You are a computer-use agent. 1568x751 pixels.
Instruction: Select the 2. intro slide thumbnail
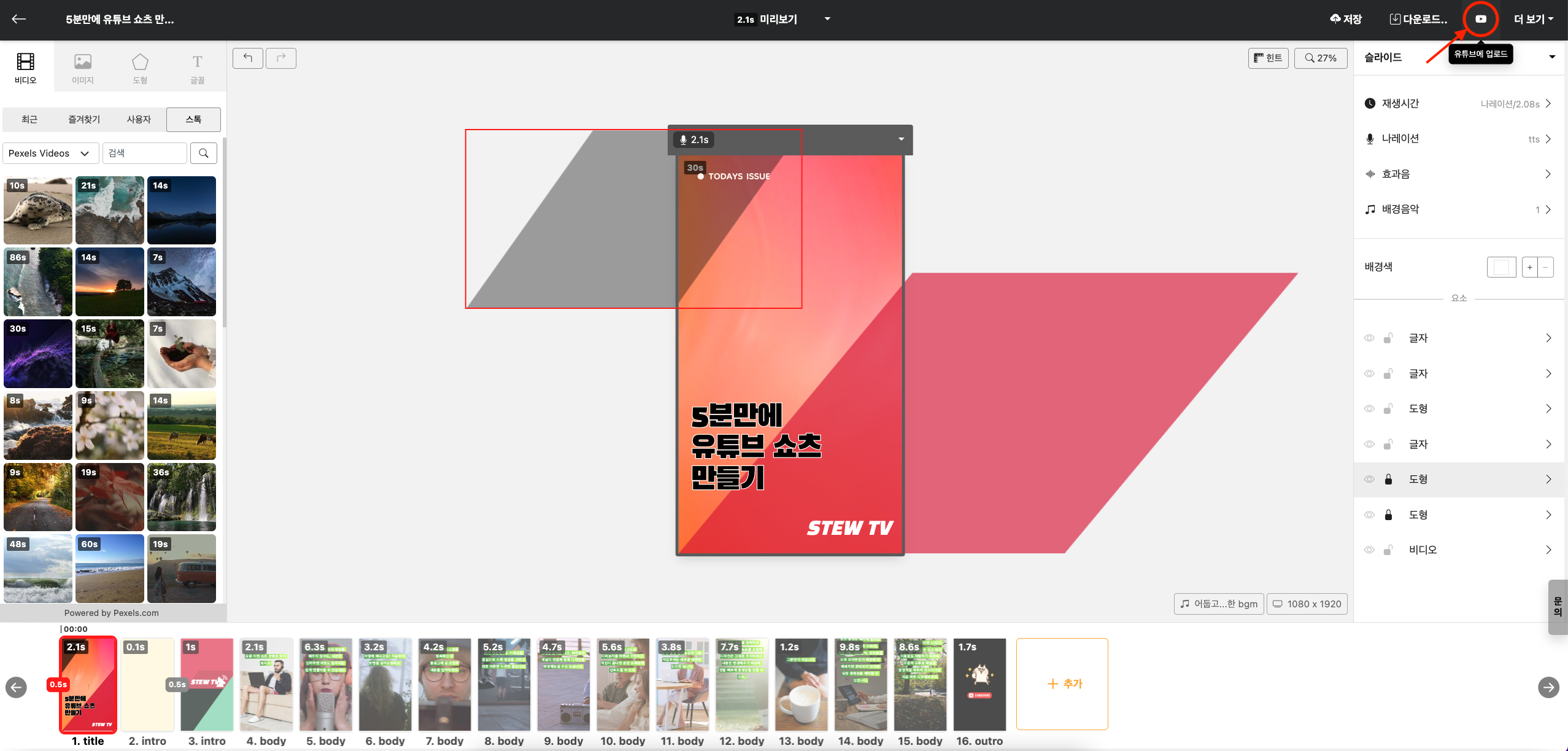(x=147, y=684)
